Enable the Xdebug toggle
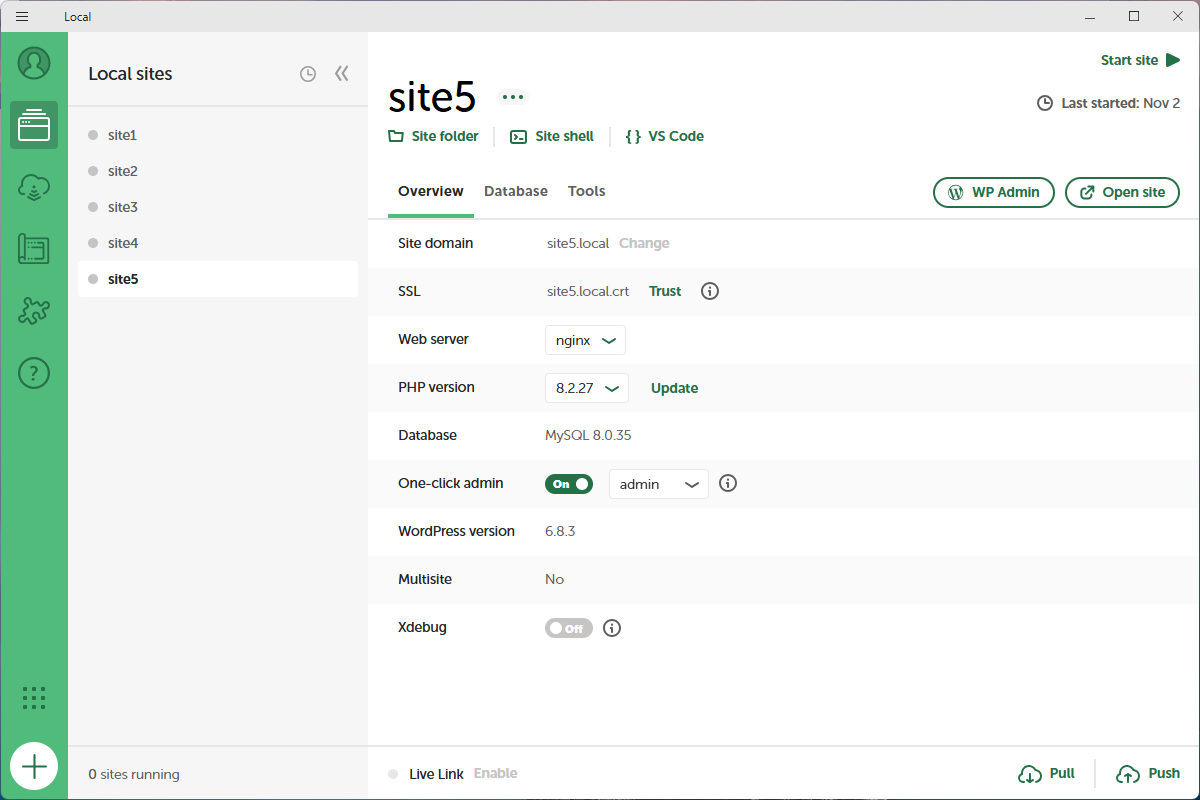 568,628
